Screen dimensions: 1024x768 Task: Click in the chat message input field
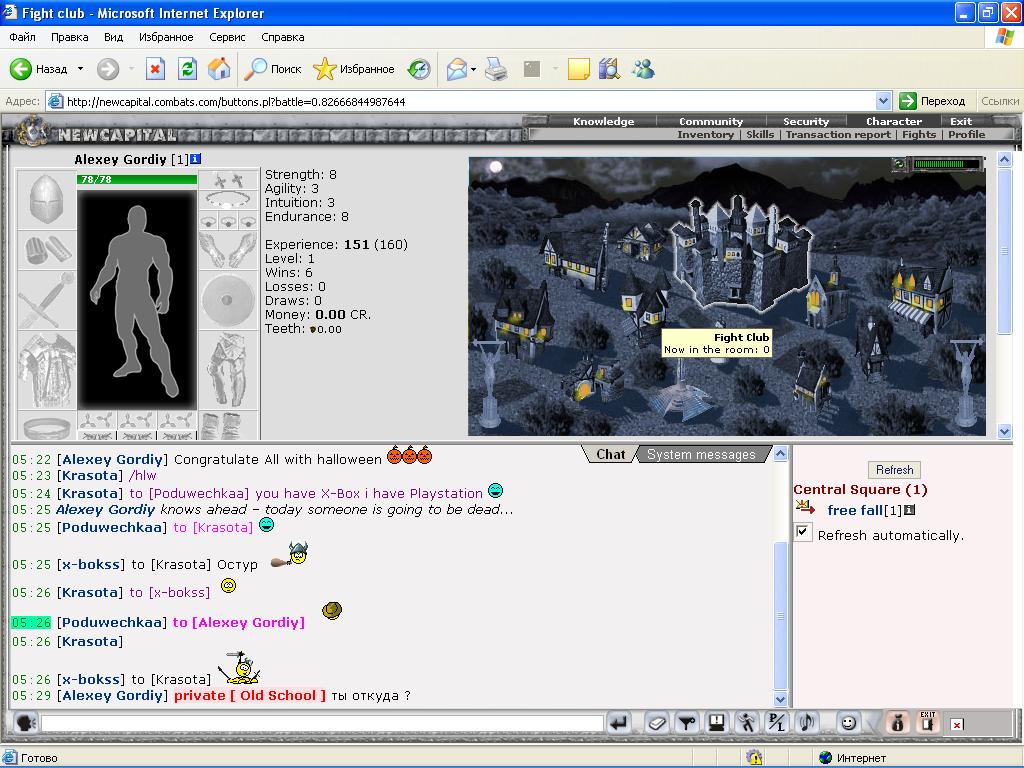tap(323, 724)
